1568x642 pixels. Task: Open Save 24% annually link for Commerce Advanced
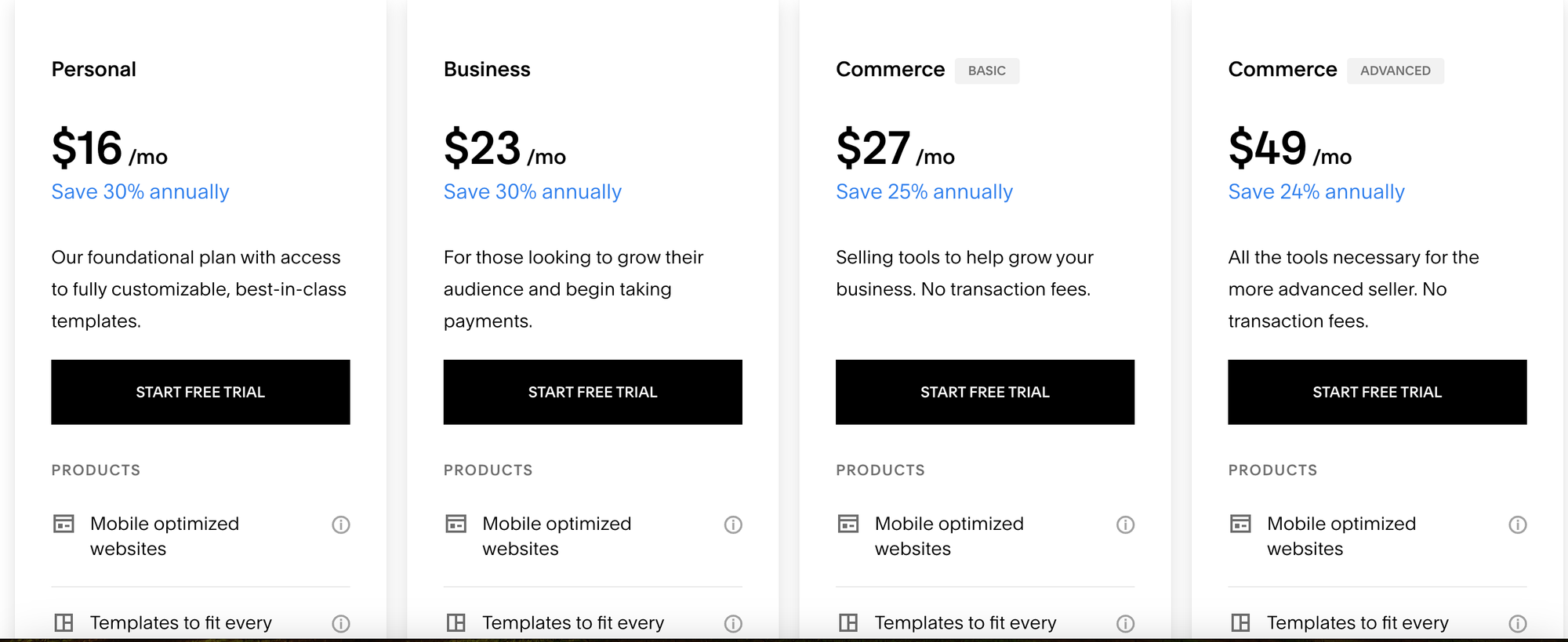pos(1316,191)
